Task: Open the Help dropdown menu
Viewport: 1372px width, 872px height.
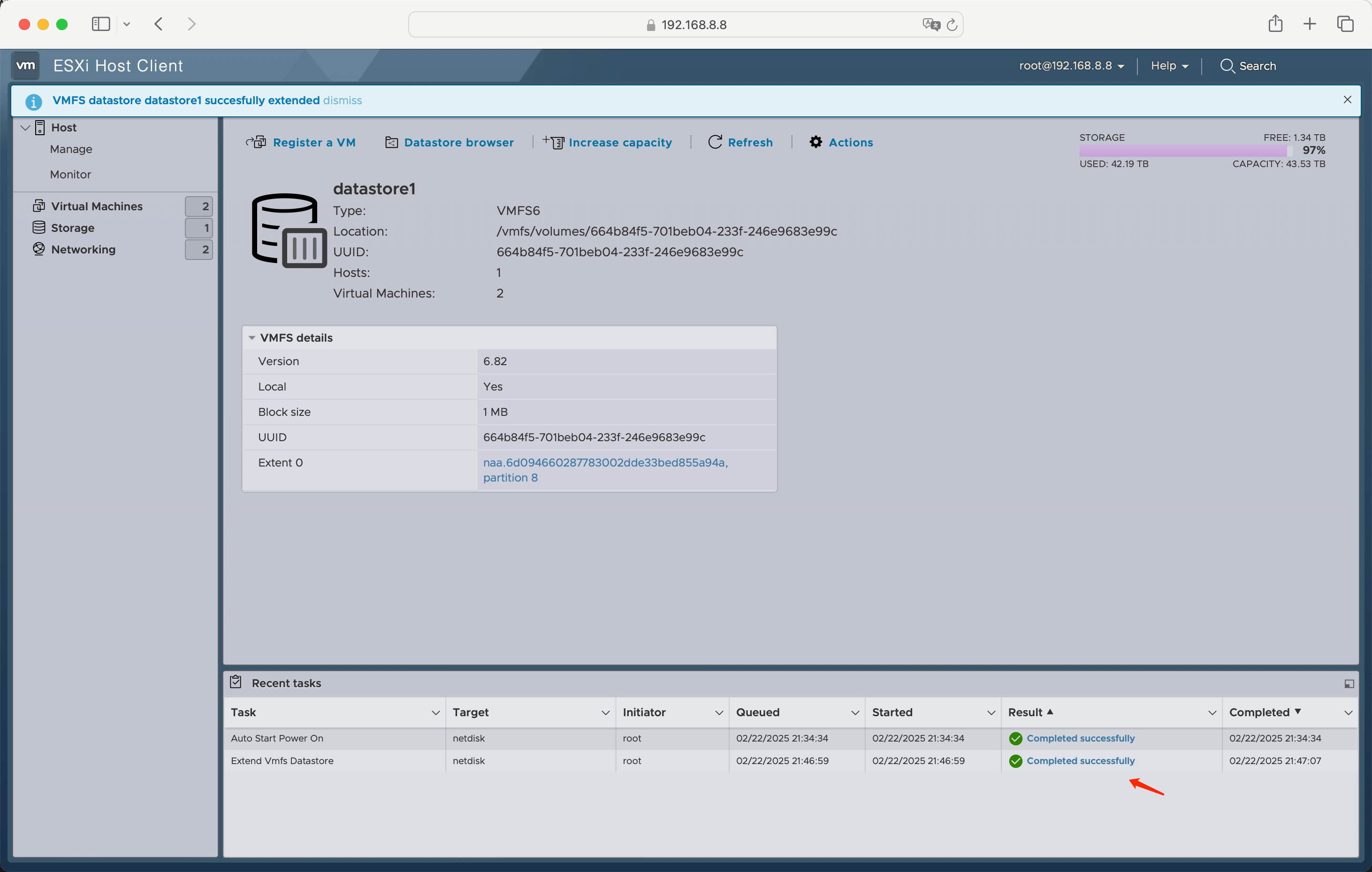Action: tap(1169, 66)
